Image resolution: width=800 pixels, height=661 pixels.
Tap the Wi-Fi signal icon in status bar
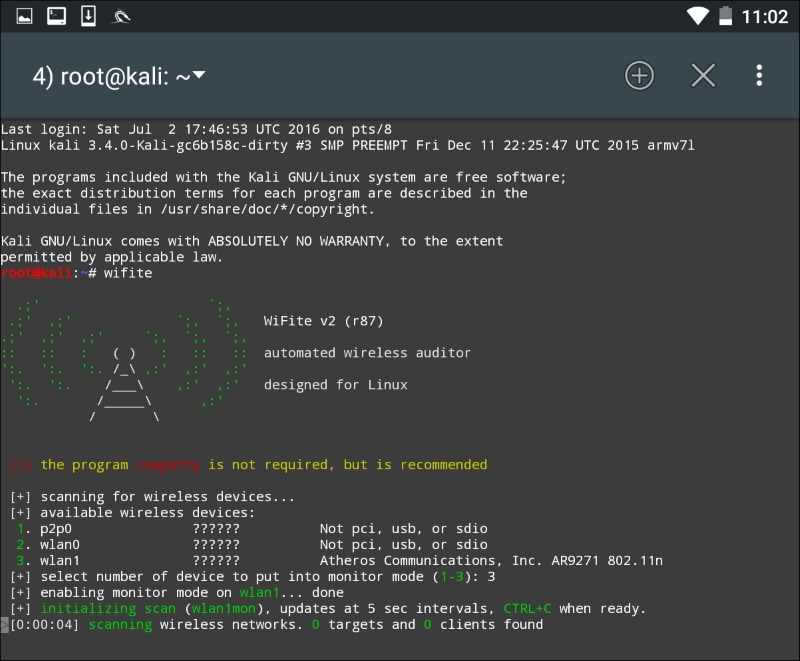tap(697, 16)
